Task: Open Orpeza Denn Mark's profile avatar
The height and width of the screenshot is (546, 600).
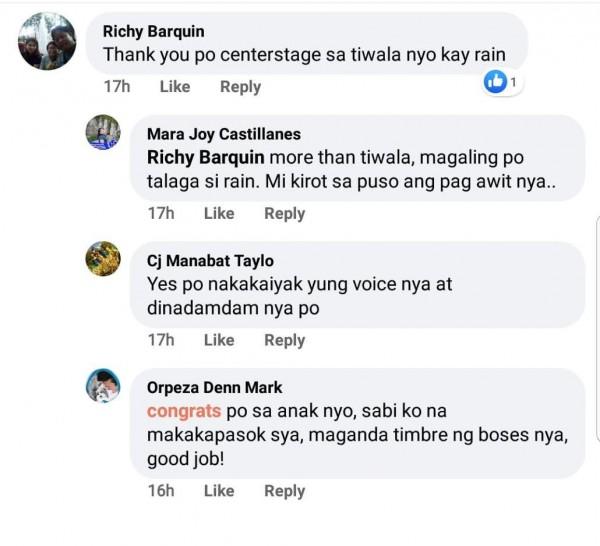Action: coord(103,385)
